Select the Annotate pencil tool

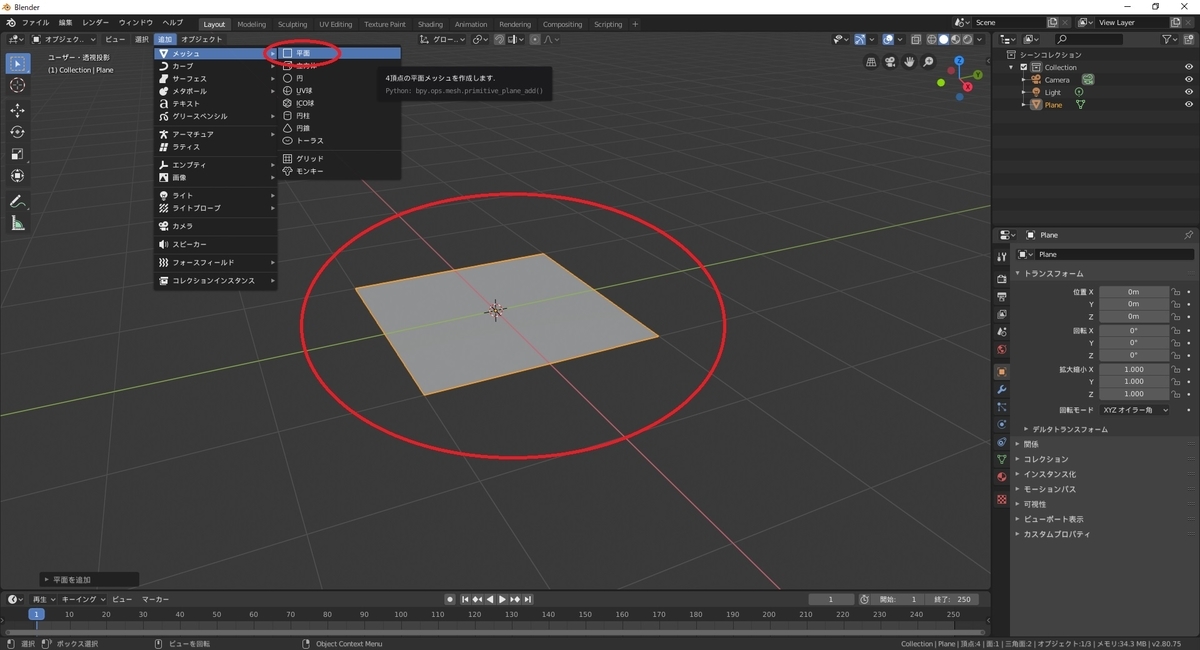(17, 201)
